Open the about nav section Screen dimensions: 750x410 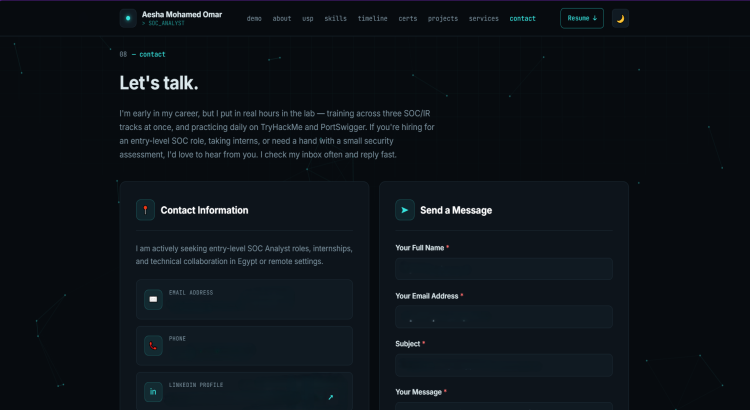pyautogui.click(x=282, y=19)
